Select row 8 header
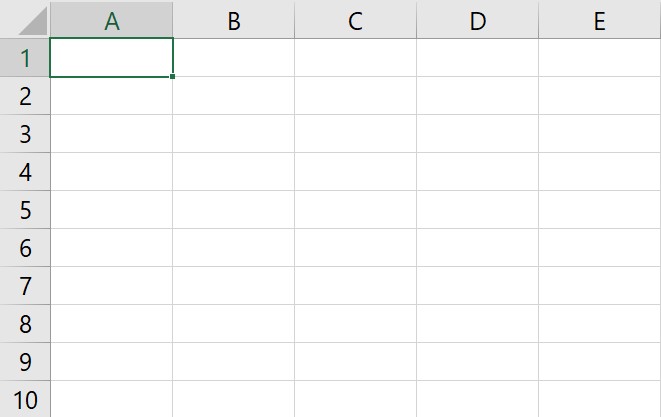Screen dimensions: 661x417 point(25,323)
